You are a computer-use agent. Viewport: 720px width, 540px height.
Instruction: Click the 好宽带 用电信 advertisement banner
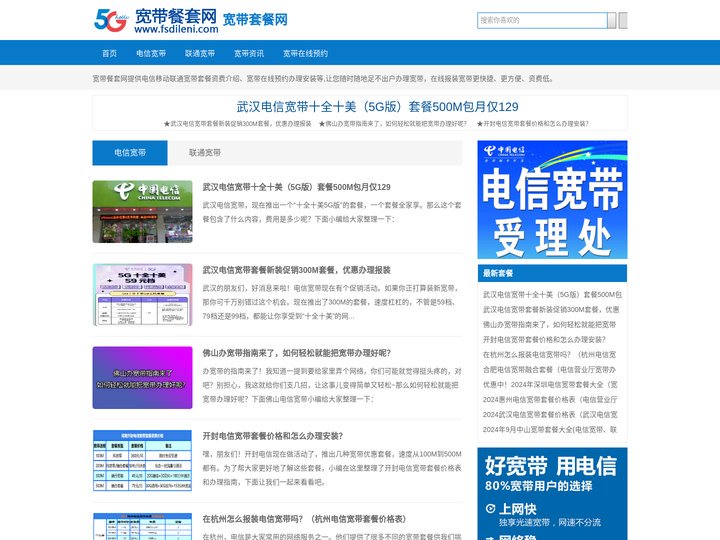(552, 494)
